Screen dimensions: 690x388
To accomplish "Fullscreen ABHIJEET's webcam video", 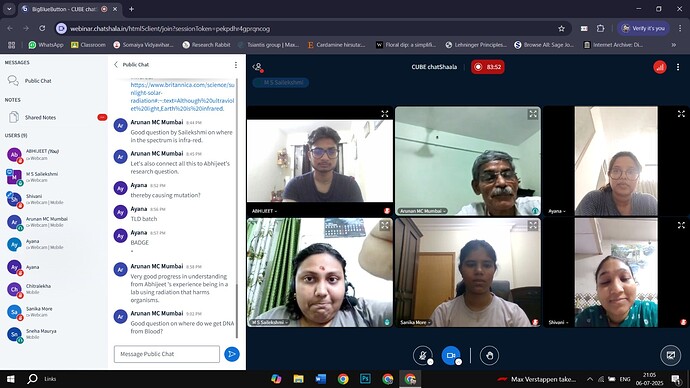I will [385, 114].
